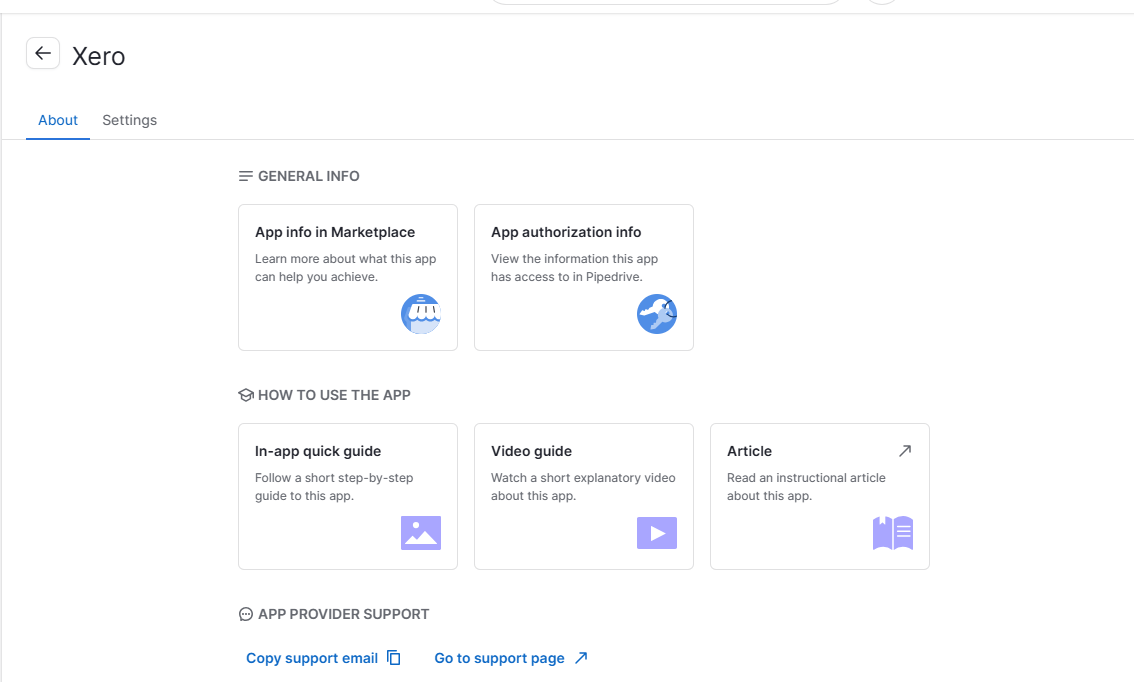This screenshot has width=1134, height=682.
Task: Open the Article card
Action: click(x=819, y=497)
